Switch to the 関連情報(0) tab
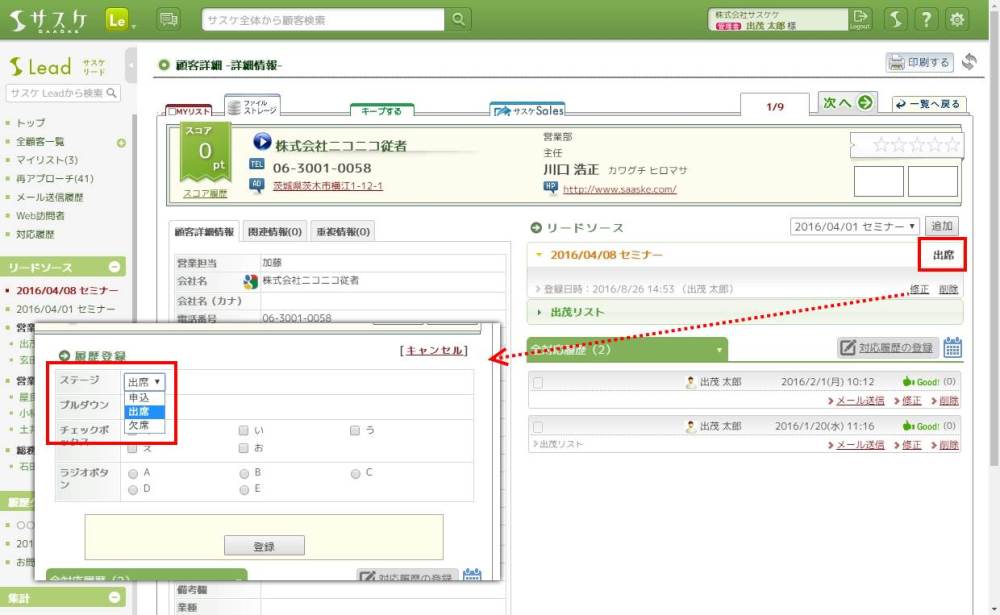 [x=274, y=232]
